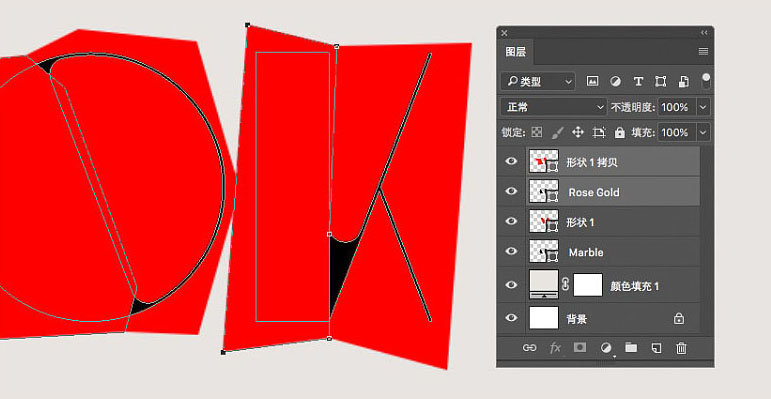This screenshot has width=771, height=399.
Task: Hide the Marble layer visibility eye
Action: pyautogui.click(x=511, y=251)
